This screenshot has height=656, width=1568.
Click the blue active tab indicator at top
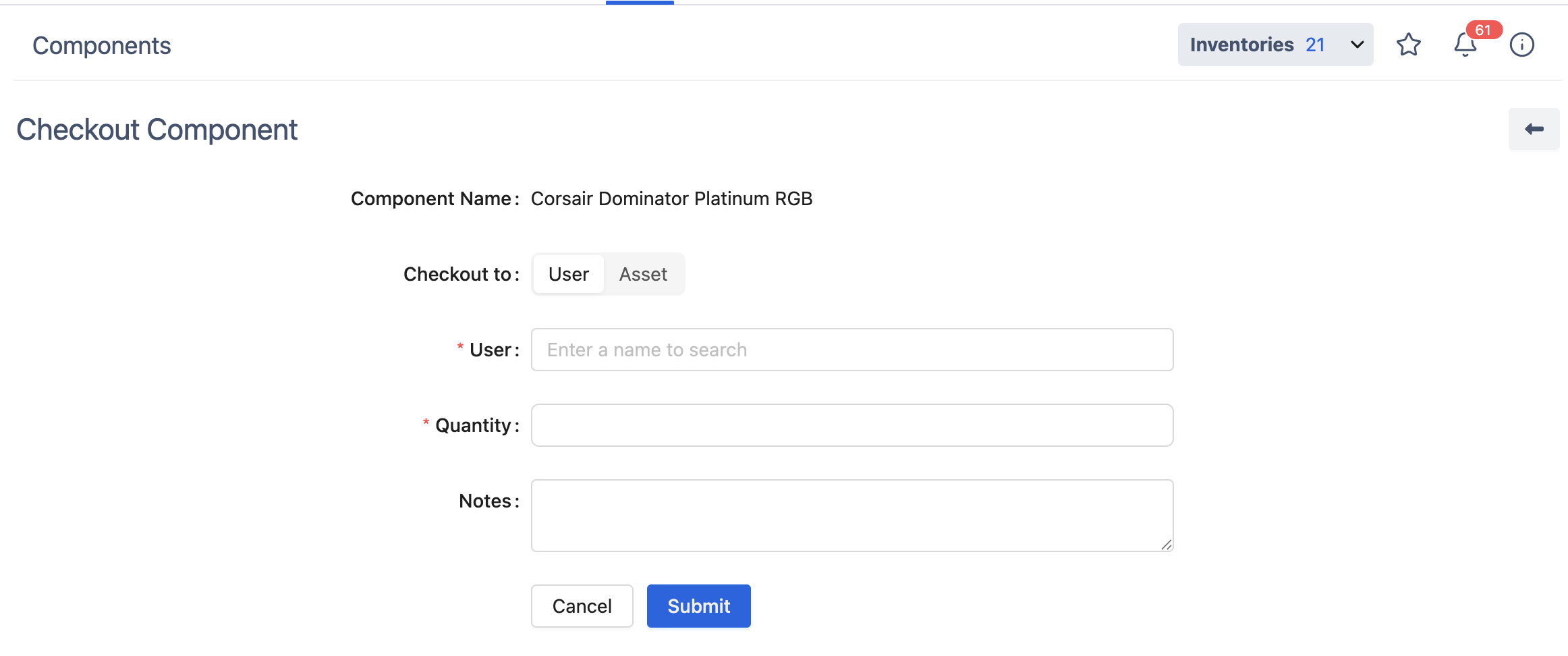640,3
